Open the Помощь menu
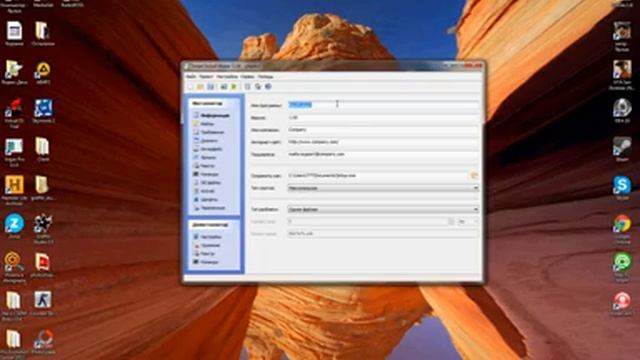Viewport: 640px width, 360px height. pos(265,76)
